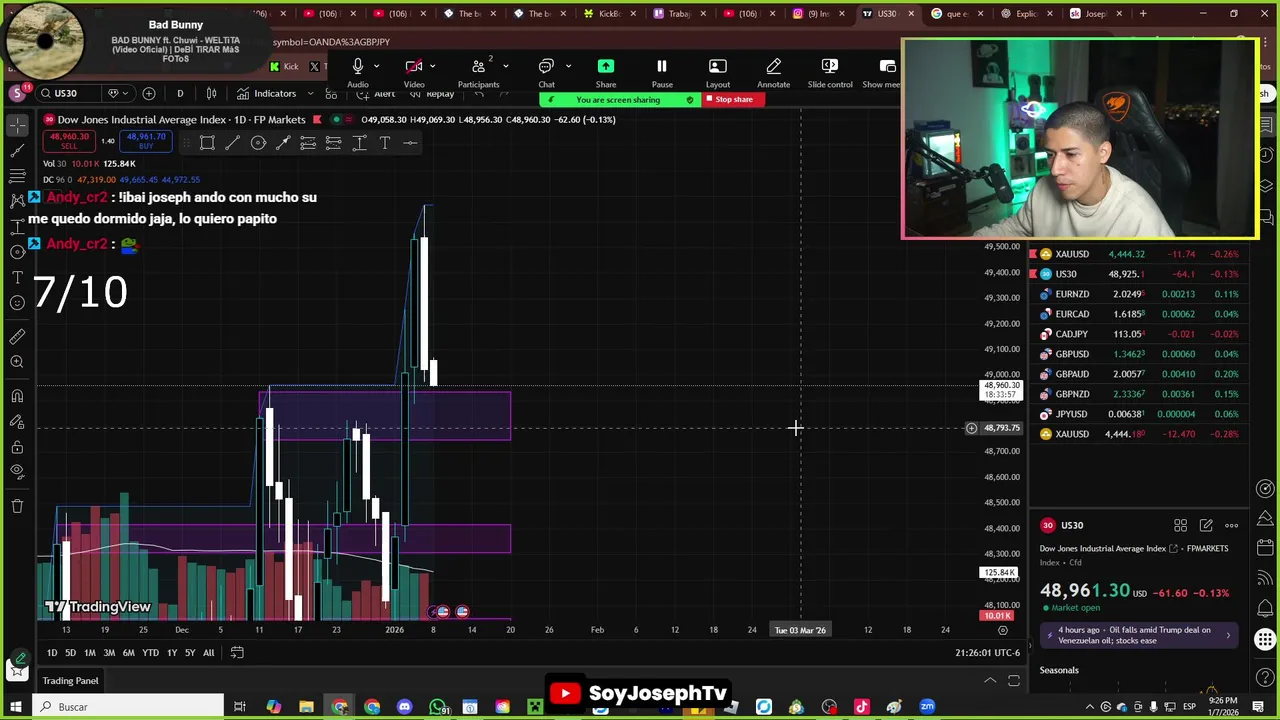
Task: Open the emoji icons tool
Action: [17, 302]
